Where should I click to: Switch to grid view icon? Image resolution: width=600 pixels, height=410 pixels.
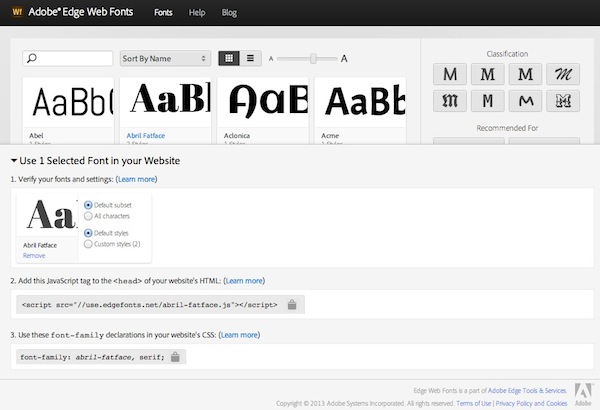(x=229, y=58)
